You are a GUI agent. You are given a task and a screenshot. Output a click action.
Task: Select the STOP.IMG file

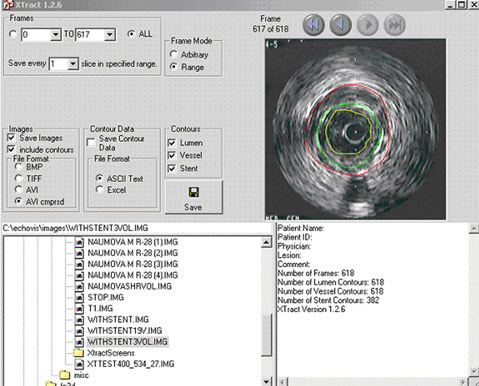(106, 297)
